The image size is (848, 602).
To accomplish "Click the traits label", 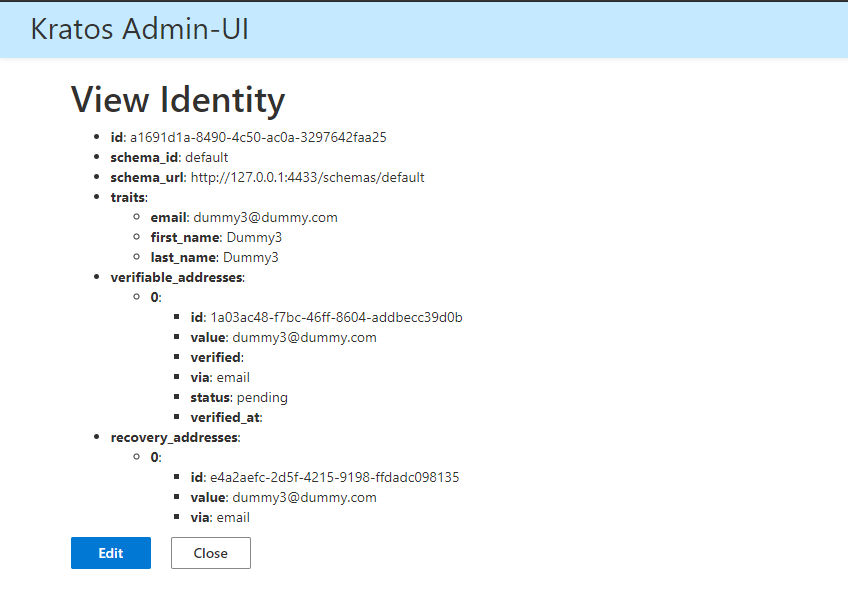I will 129,197.
